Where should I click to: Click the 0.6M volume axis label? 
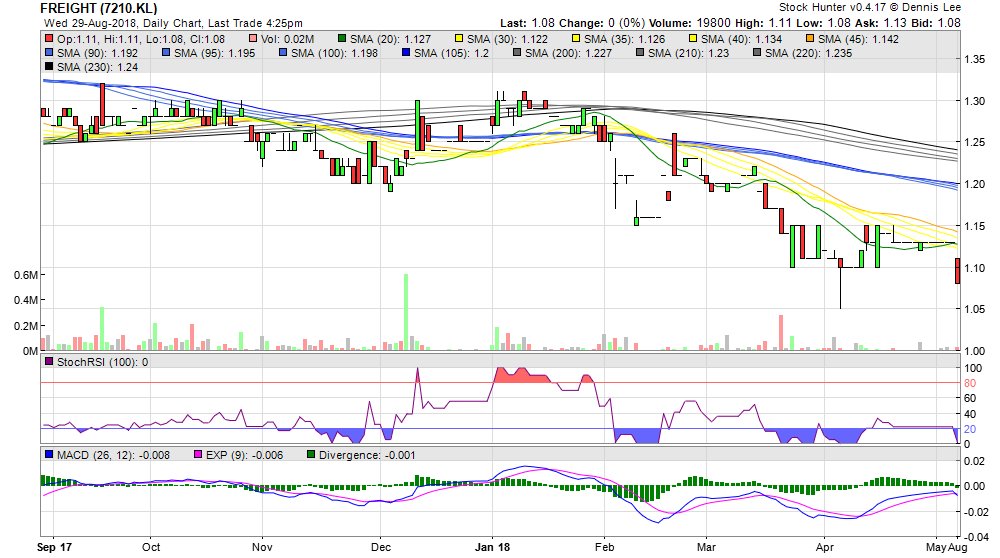click(26, 275)
